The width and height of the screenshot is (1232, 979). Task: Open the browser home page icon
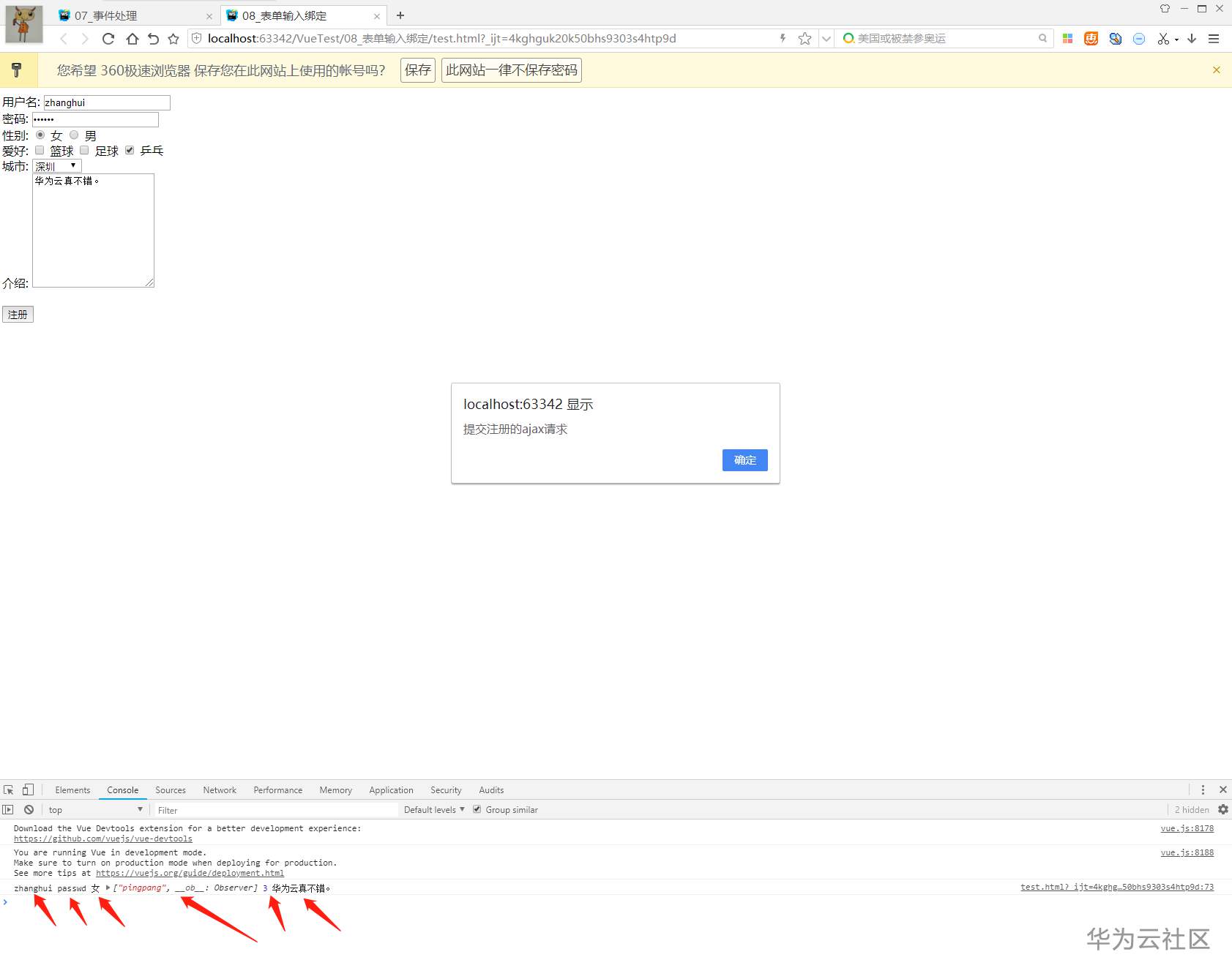click(x=132, y=39)
